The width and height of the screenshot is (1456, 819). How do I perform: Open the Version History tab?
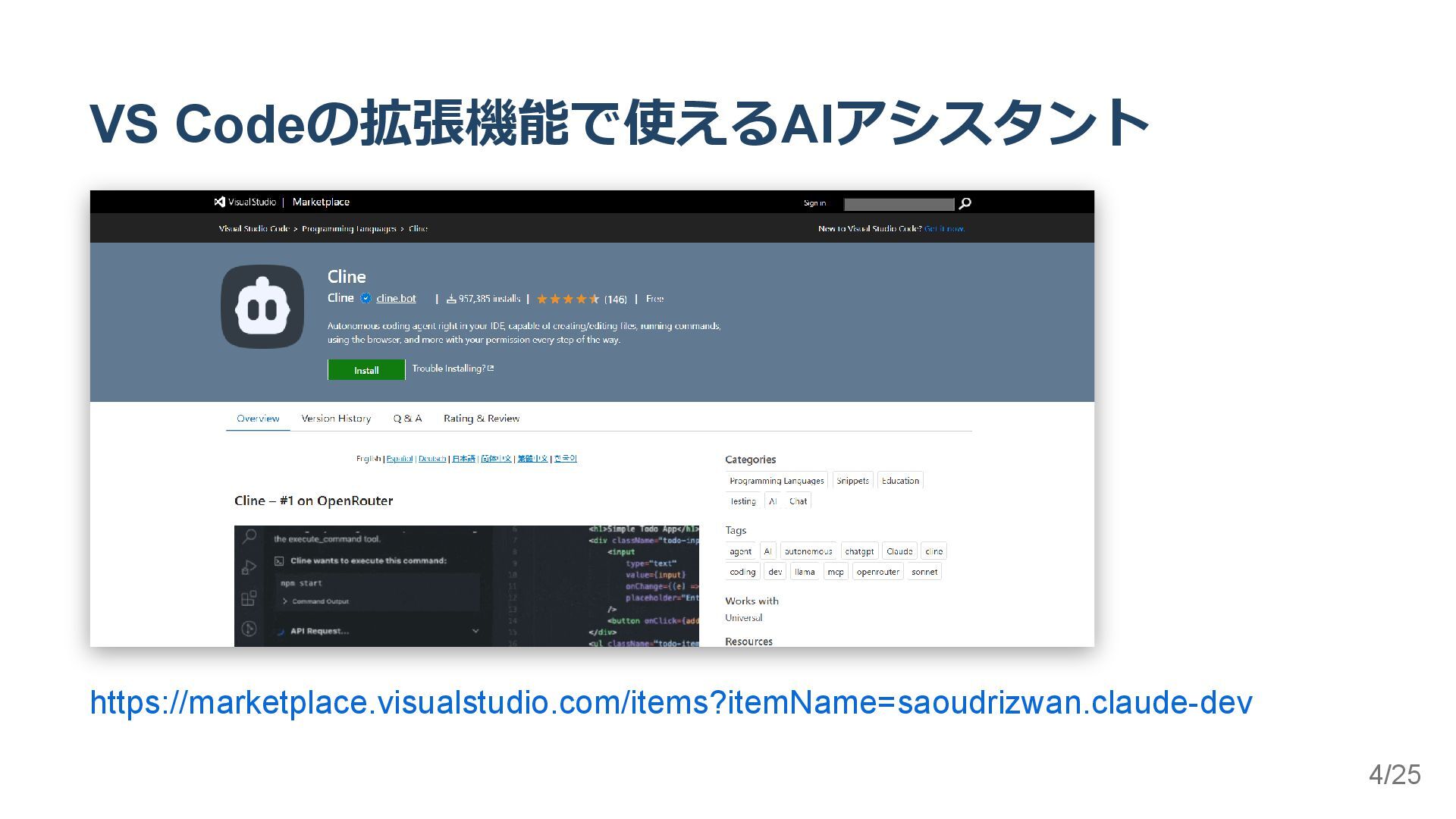(x=336, y=419)
